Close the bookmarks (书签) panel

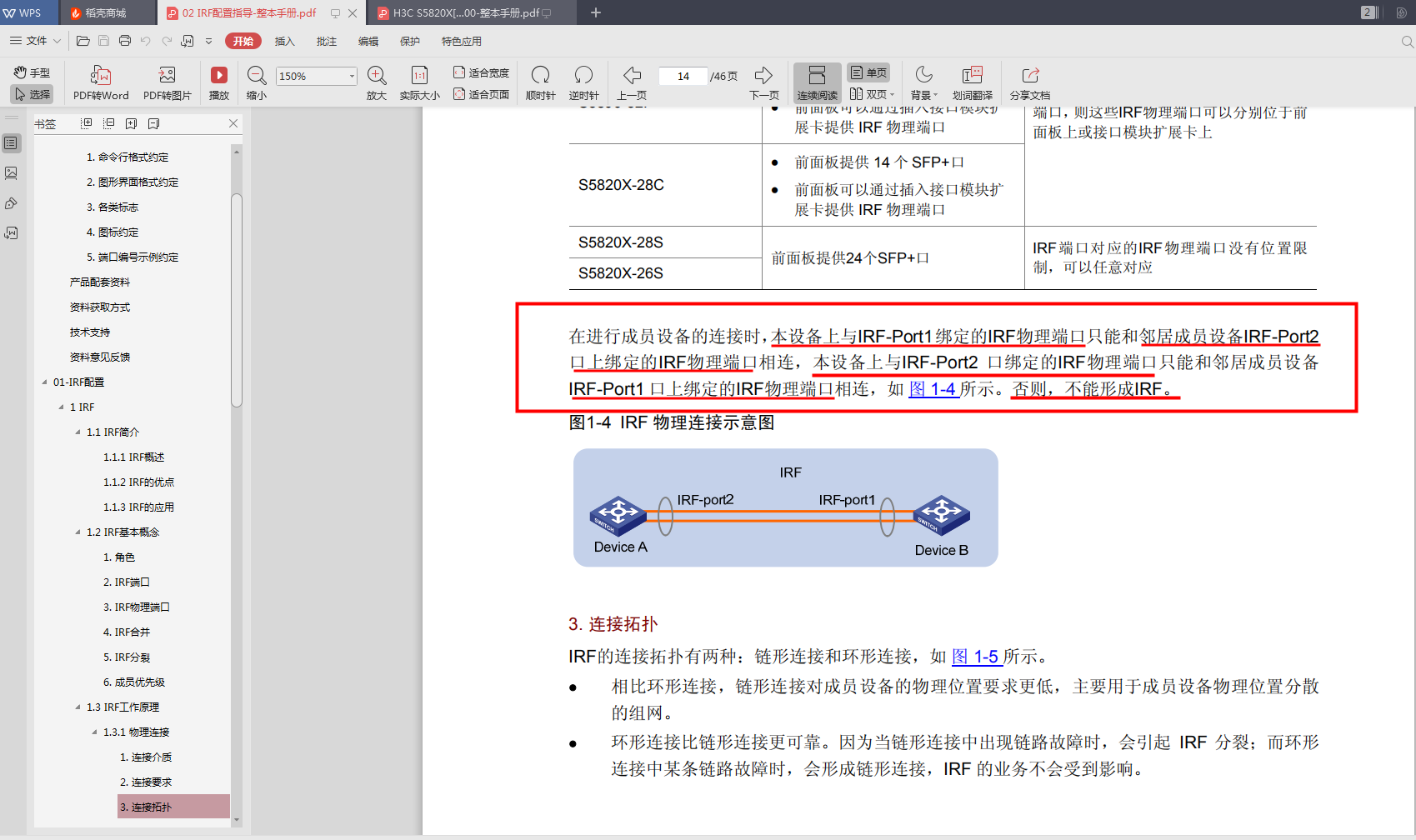233,123
